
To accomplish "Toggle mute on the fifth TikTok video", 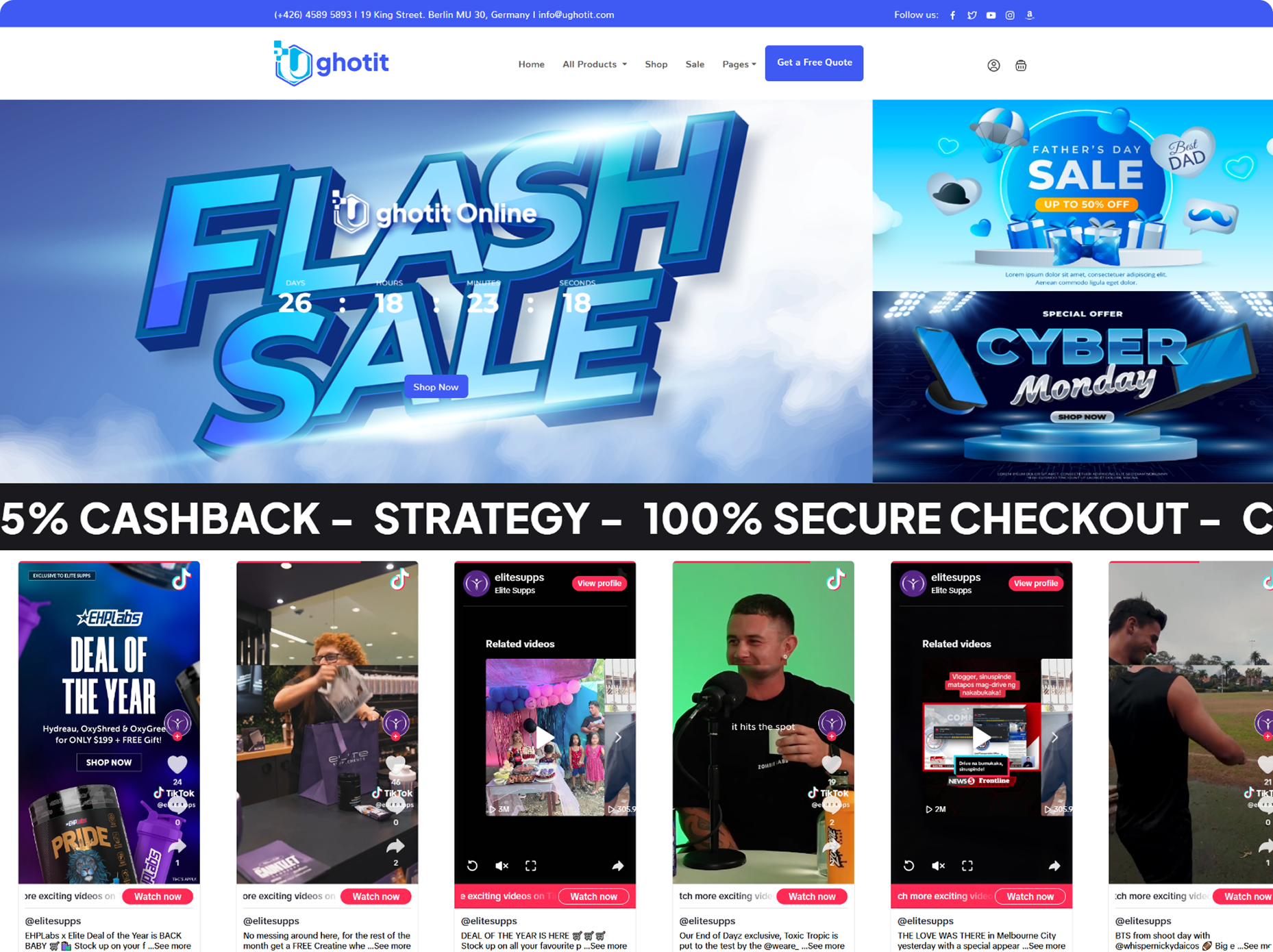I will (938, 866).
